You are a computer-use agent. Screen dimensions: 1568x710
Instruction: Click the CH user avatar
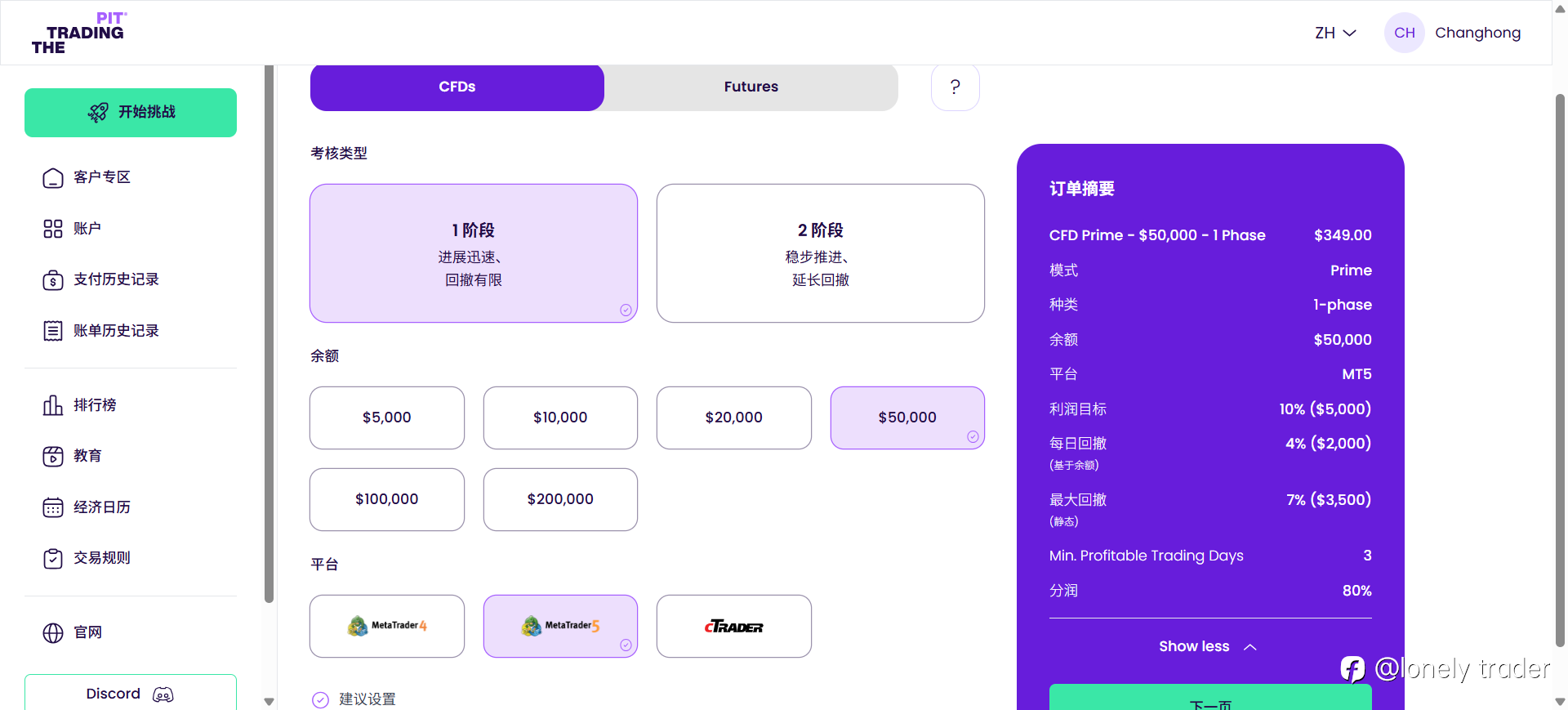1405,33
